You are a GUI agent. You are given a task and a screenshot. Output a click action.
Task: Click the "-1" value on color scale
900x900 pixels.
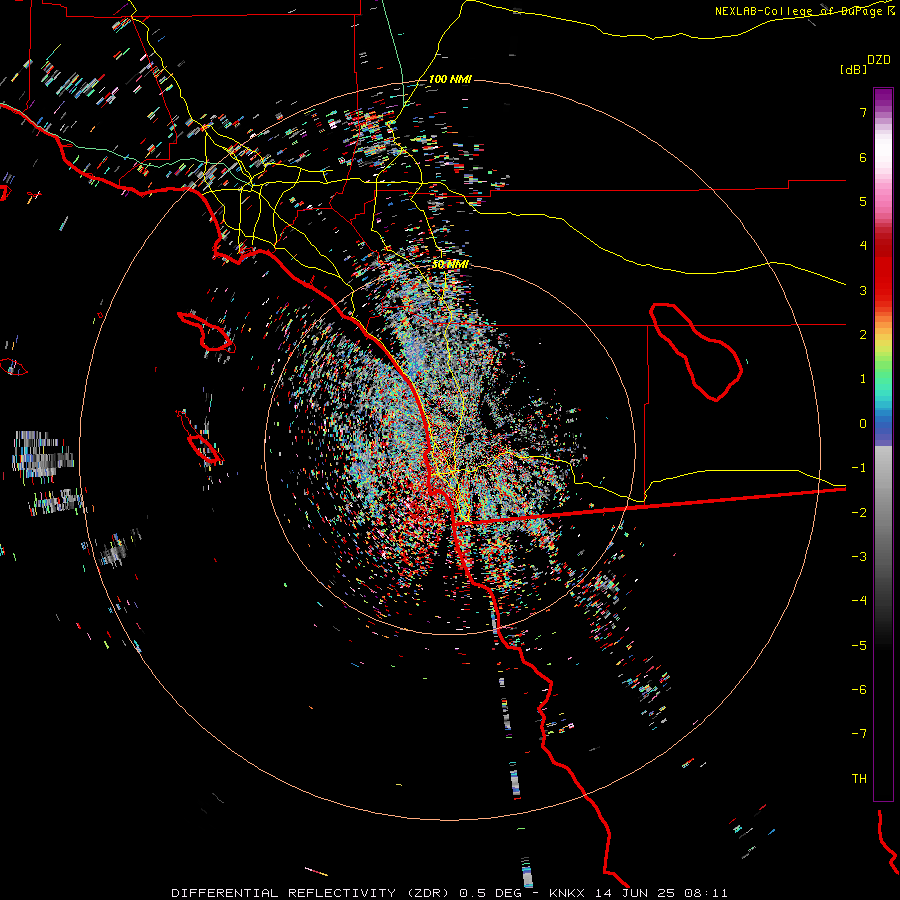[859, 468]
